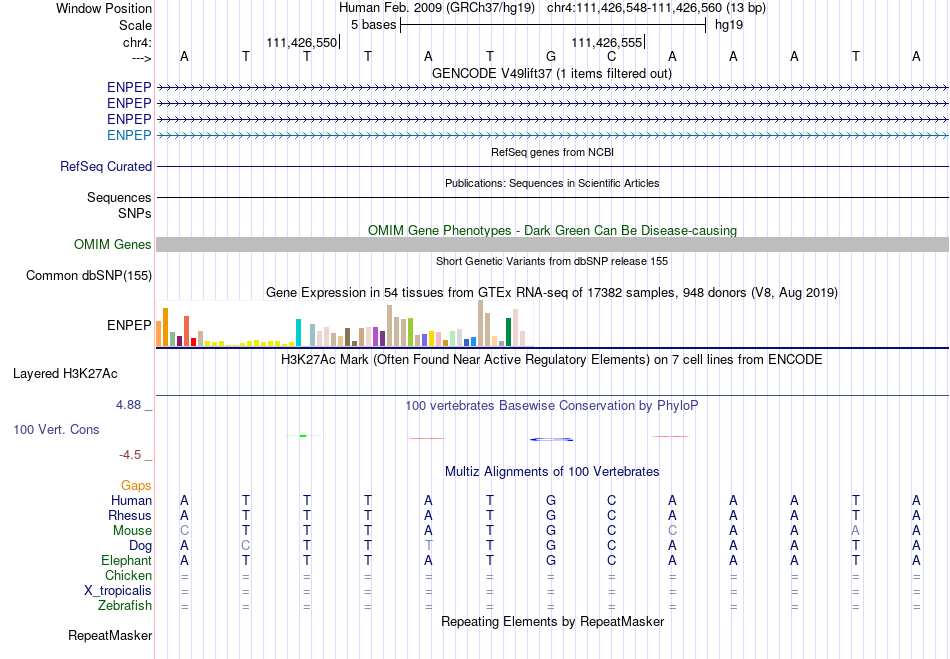The height and width of the screenshot is (659, 950).
Task: Click the Short Genetic Variants dbSNP title
Action: click(x=552, y=261)
